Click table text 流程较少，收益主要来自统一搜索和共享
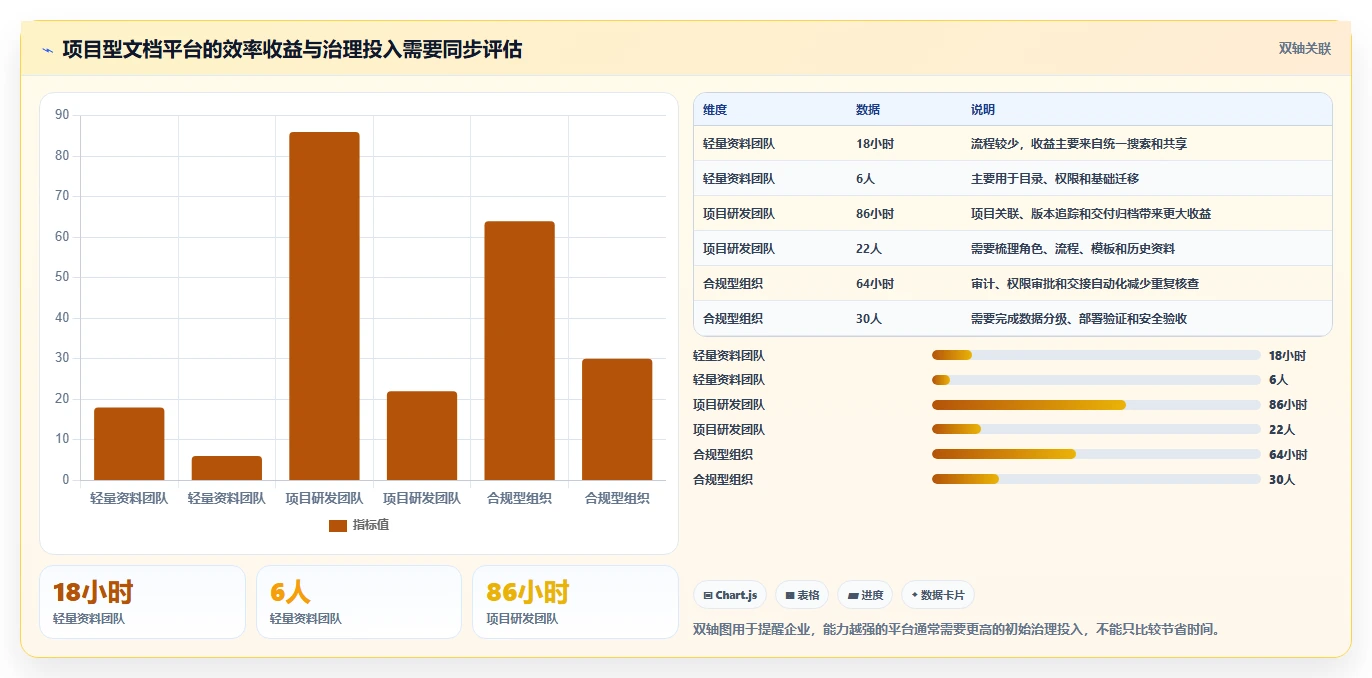Viewport: 1372px width, 678px height. 1079,144
